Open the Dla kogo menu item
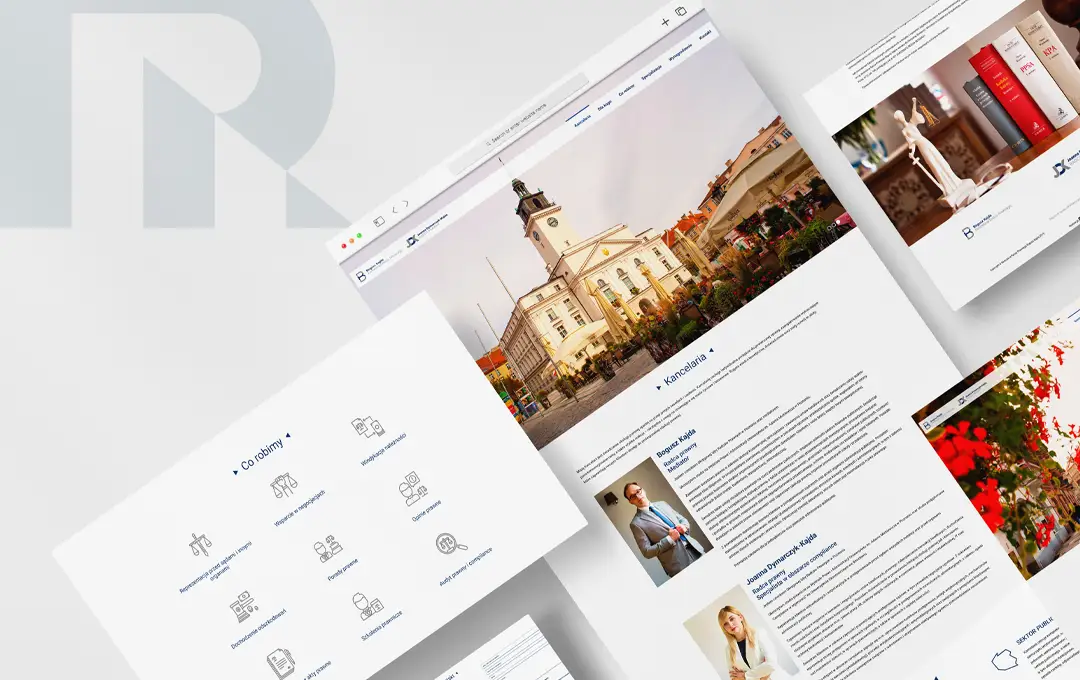1080x680 pixels. pos(605,105)
